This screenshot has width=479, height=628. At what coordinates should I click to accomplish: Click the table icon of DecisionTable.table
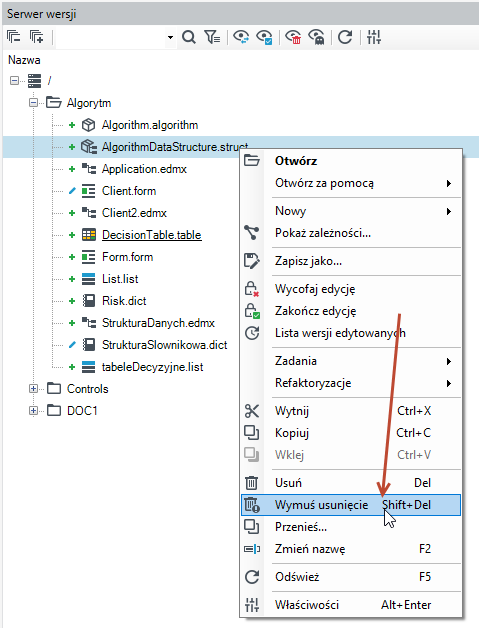(x=89, y=235)
